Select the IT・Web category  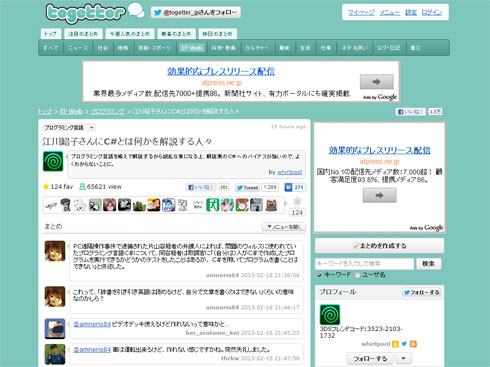[191, 48]
